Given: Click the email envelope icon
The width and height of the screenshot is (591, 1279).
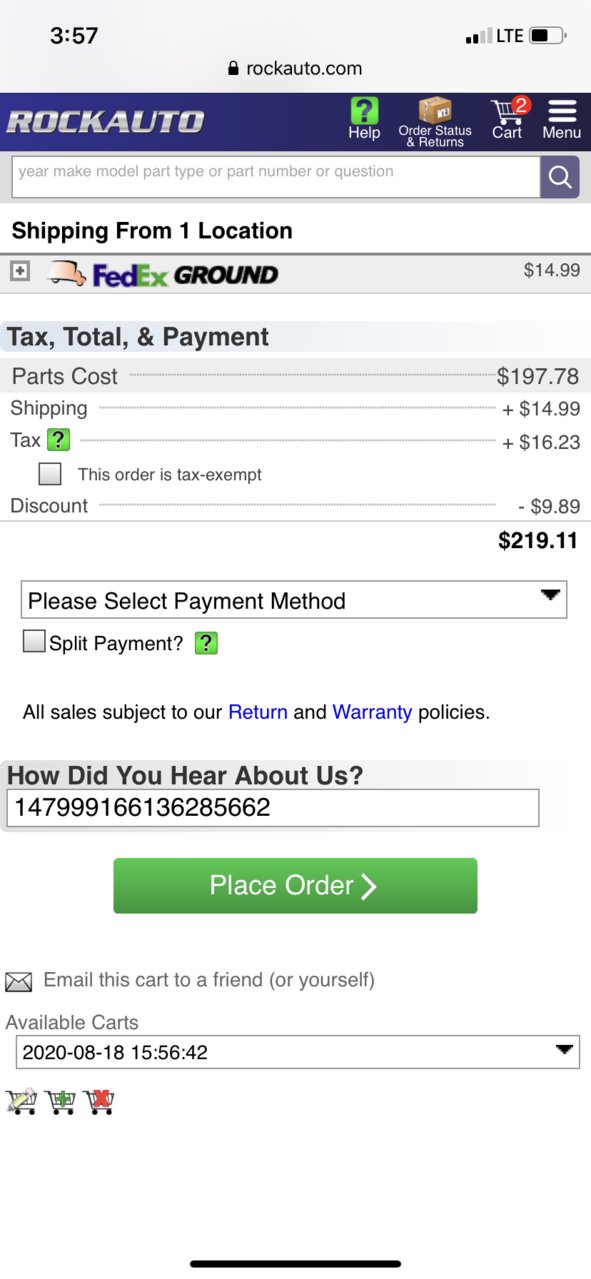Looking at the screenshot, I should click(x=19, y=982).
